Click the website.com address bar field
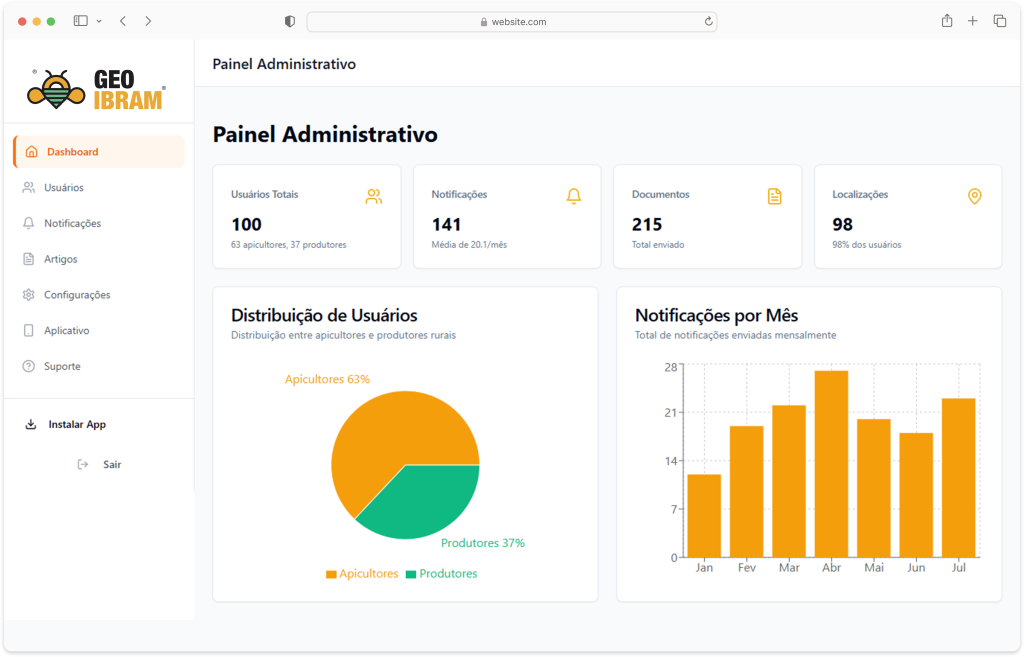This screenshot has width=1024, height=657. coord(512,21)
